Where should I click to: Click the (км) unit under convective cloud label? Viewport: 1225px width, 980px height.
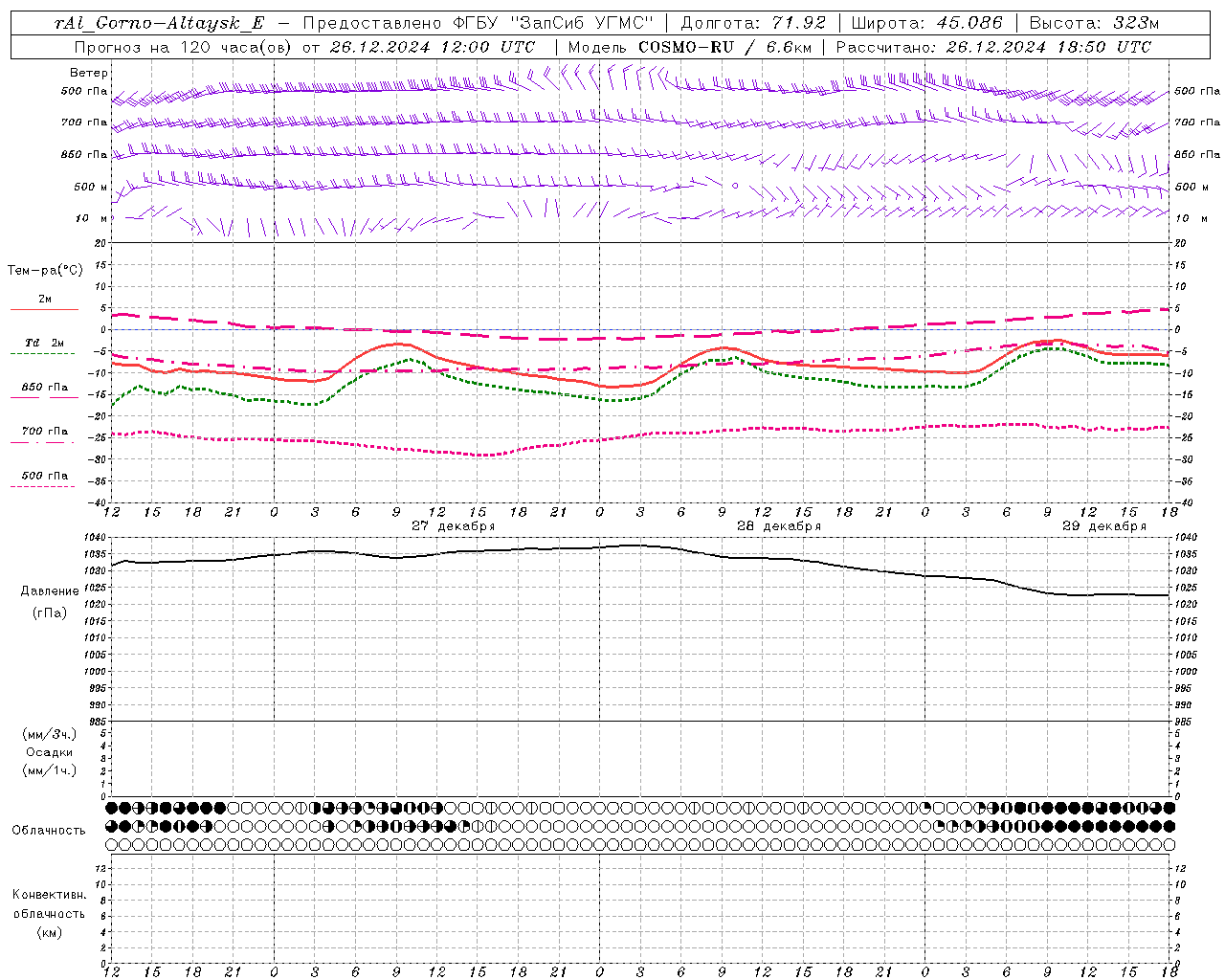(50, 932)
